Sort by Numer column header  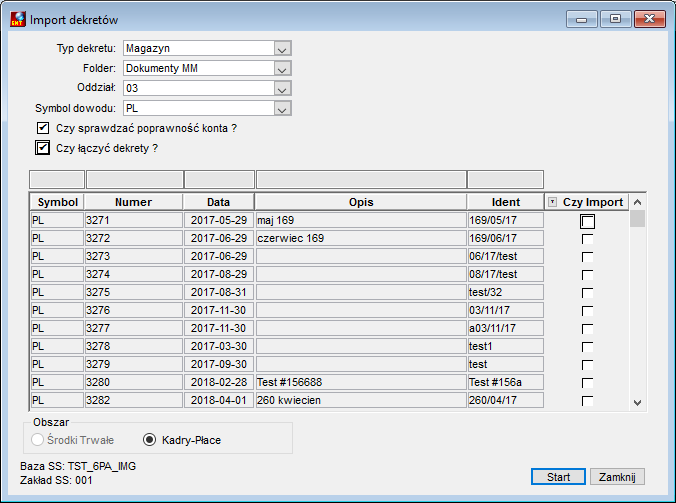click(134, 202)
